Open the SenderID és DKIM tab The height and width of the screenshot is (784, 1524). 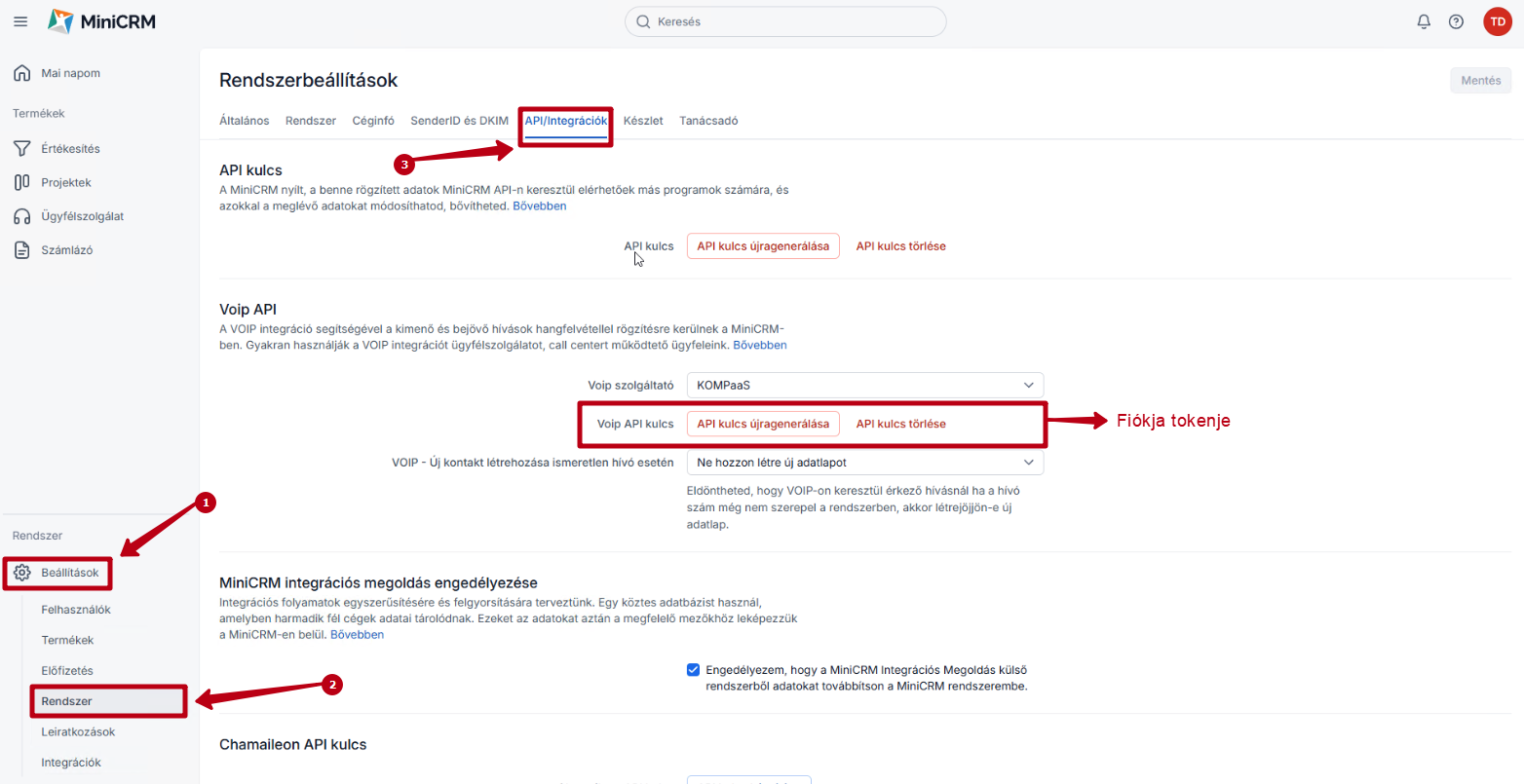pos(460,121)
